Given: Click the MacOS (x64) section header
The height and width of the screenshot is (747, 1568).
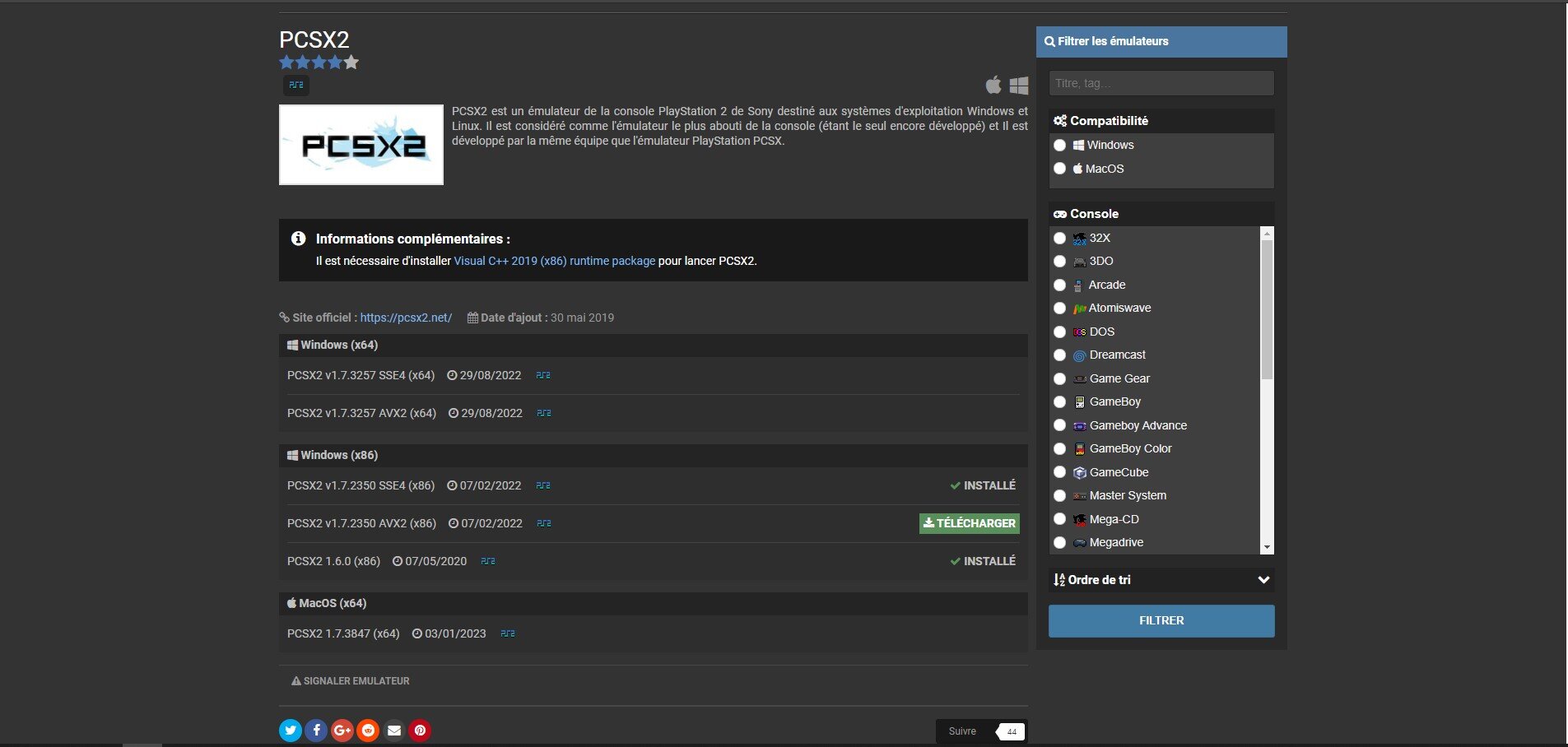Looking at the screenshot, I should tap(654, 603).
